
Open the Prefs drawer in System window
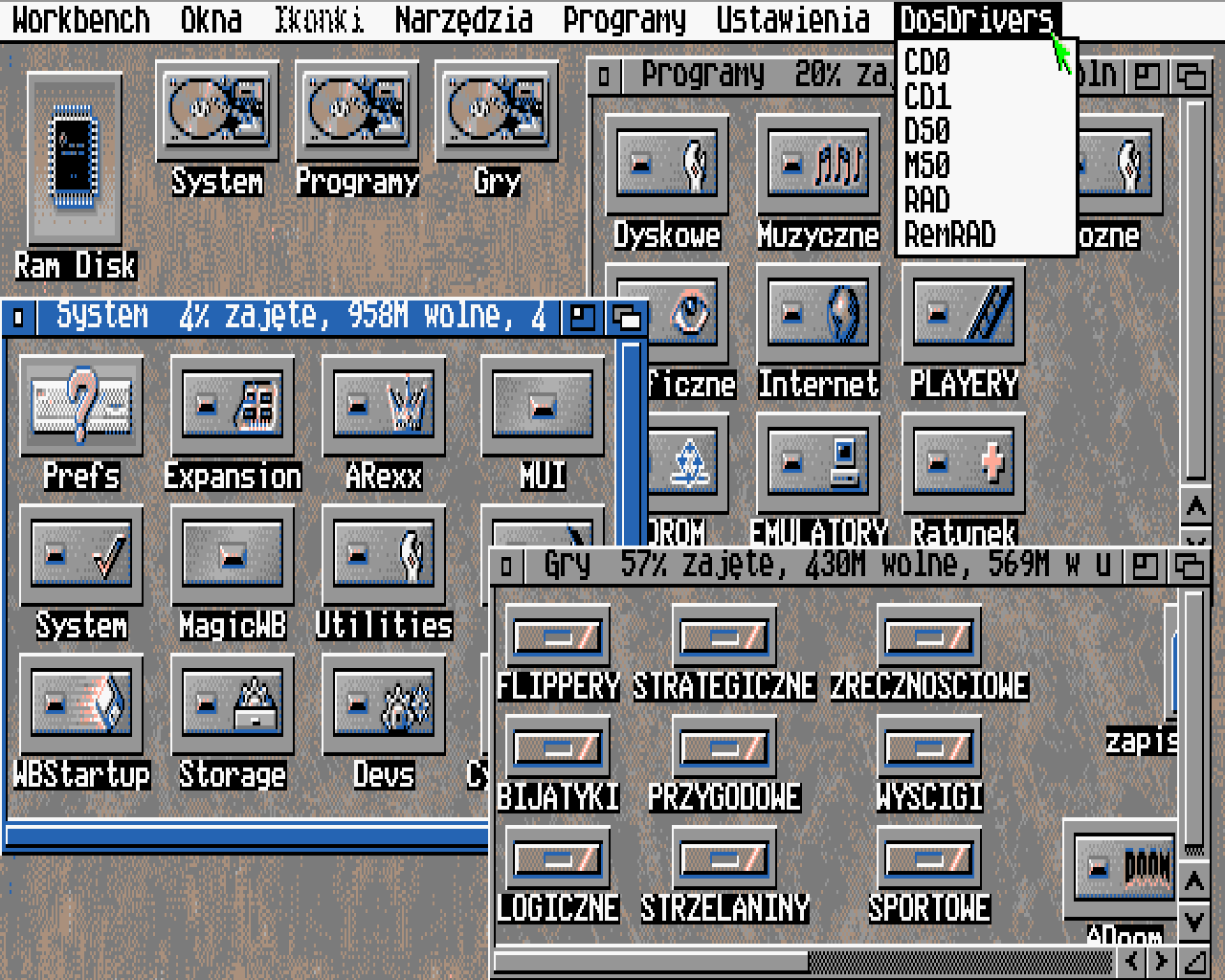pos(80,406)
